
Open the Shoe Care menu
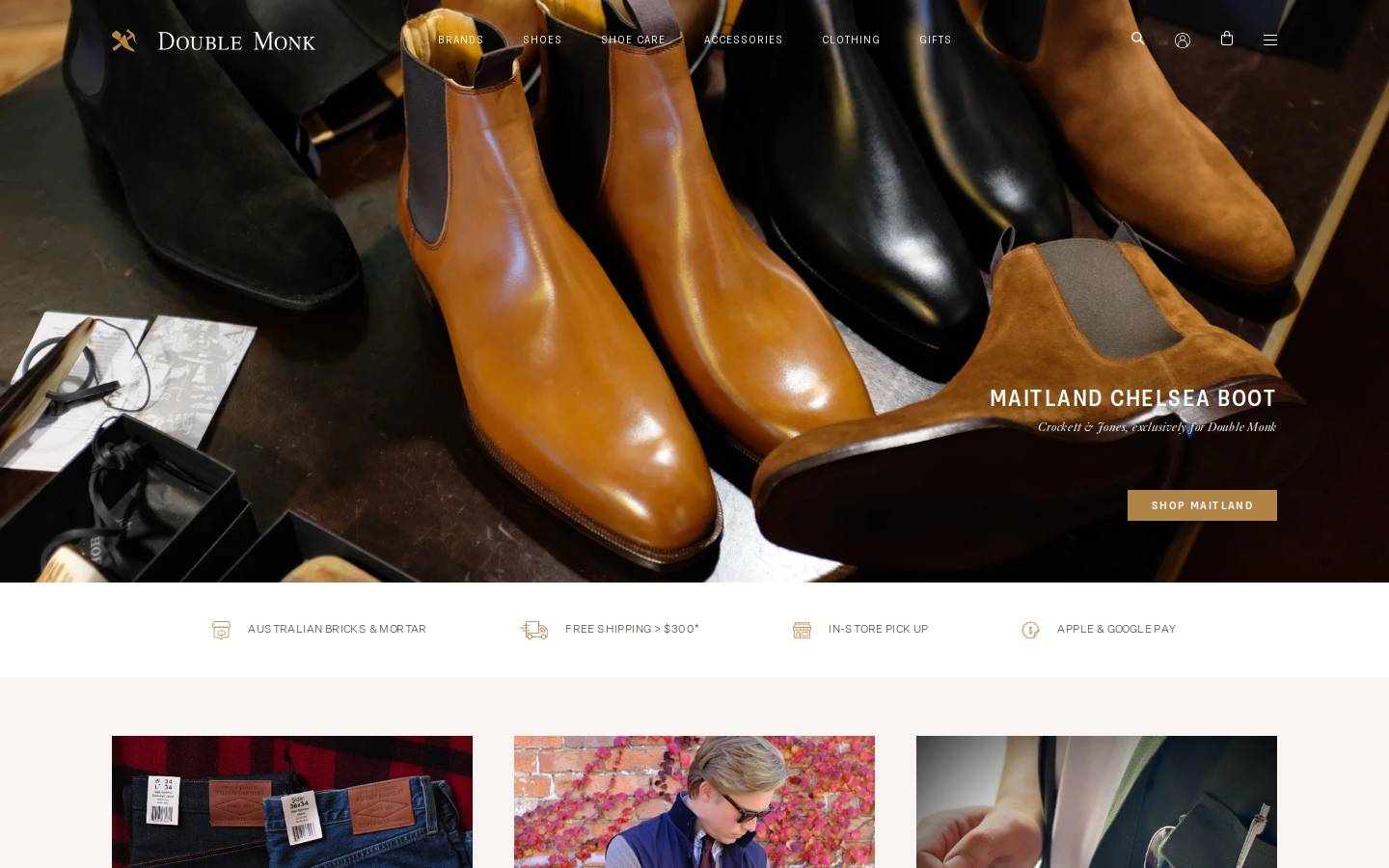[x=633, y=40]
